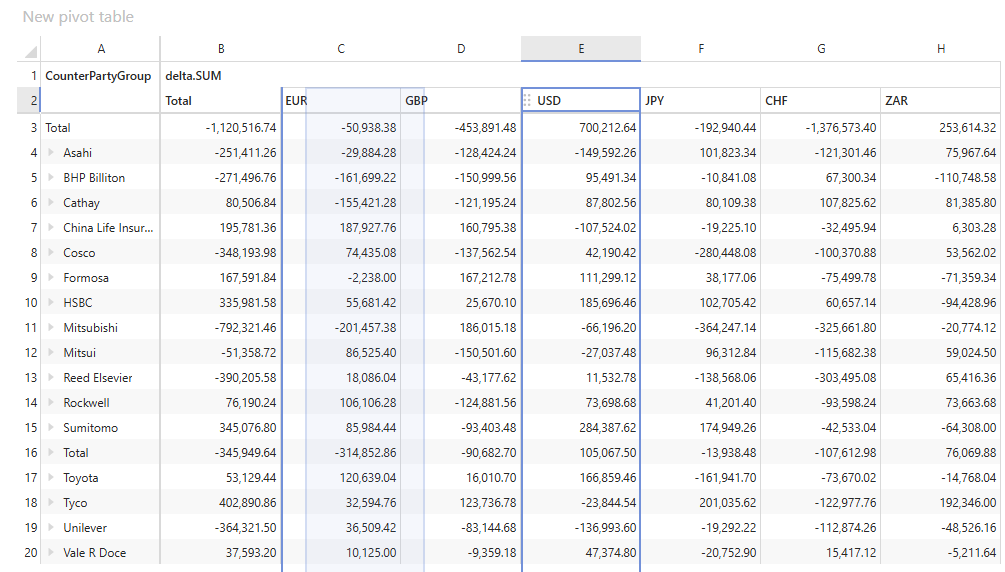Grab the drag handle on USD header

(527, 101)
